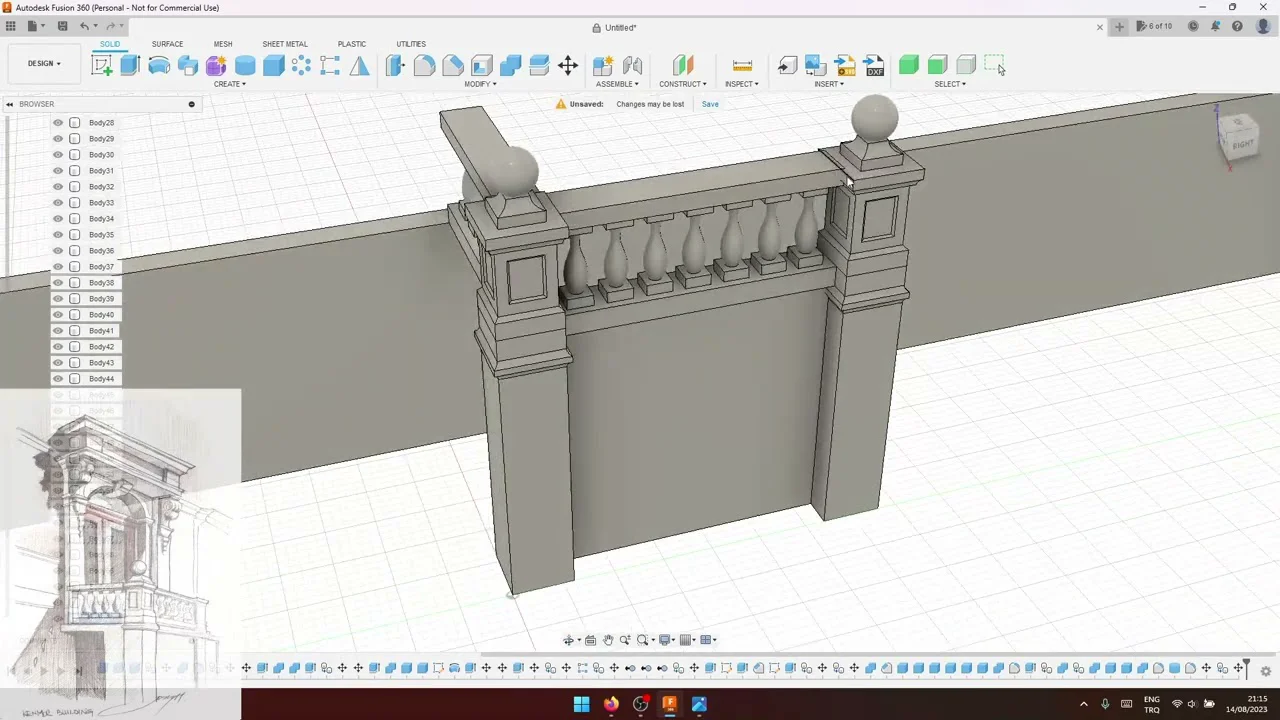Hide Body44 with its eye icon
Viewport: 1280px width, 720px height.
(x=58, y=379)
